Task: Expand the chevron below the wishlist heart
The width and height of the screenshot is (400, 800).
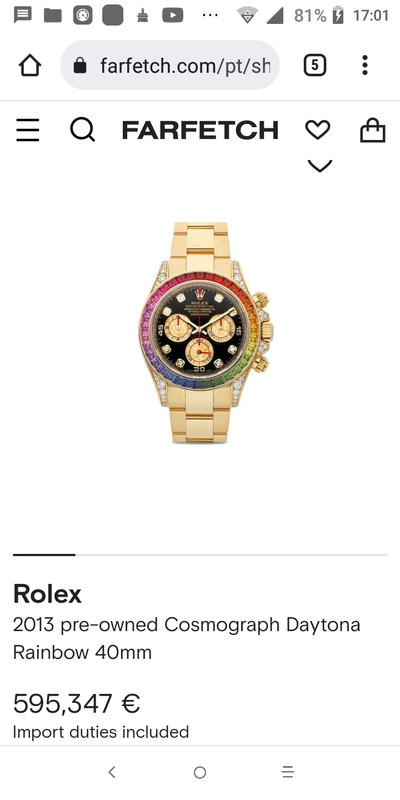Action: [319, 166]
